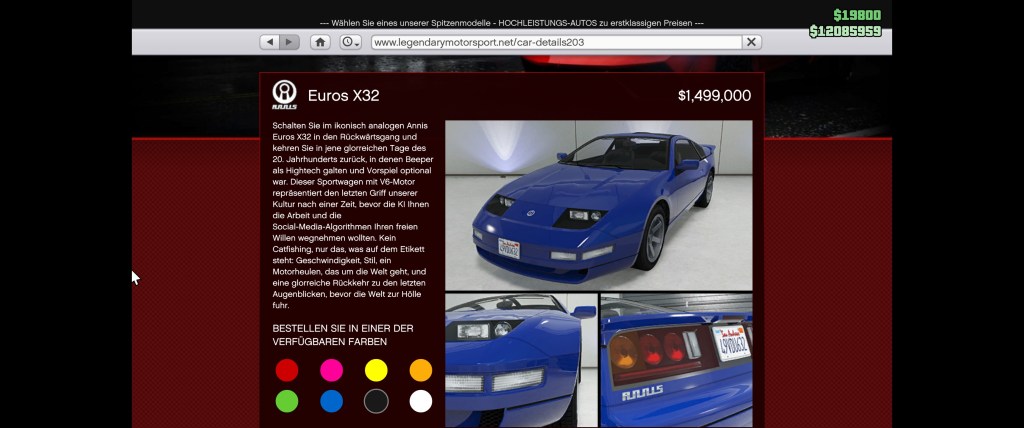Click the legendarymotorsport.net address bar

tap(556, 42)
